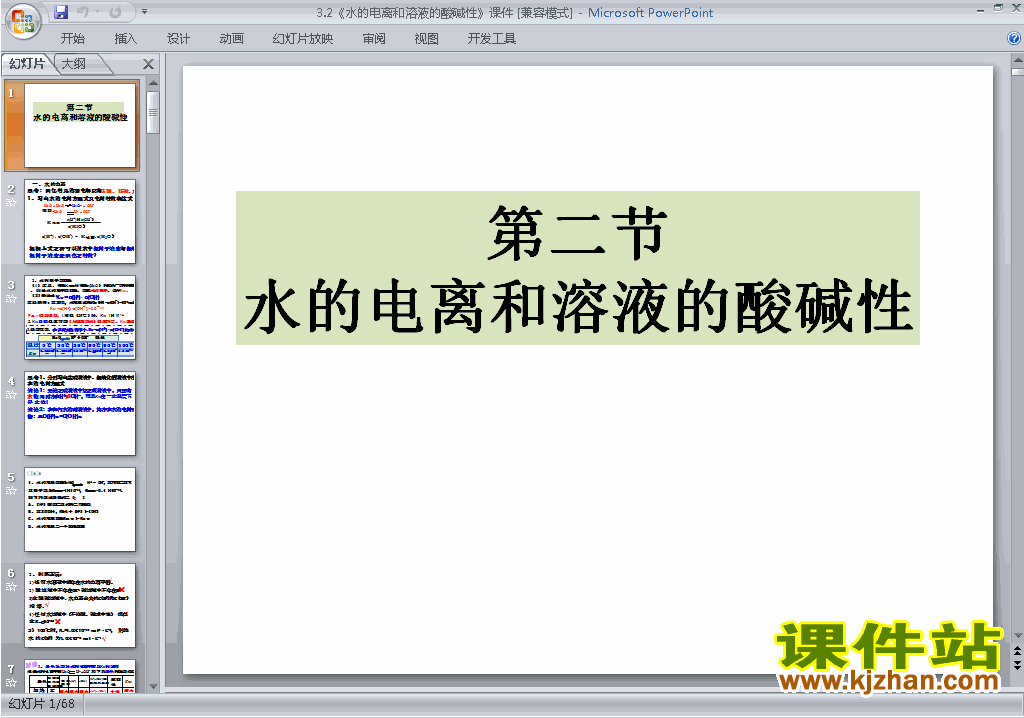Restore down the PowerPoint window
The width and height of the screenshot is (1024, 718).
click(999, 8)
